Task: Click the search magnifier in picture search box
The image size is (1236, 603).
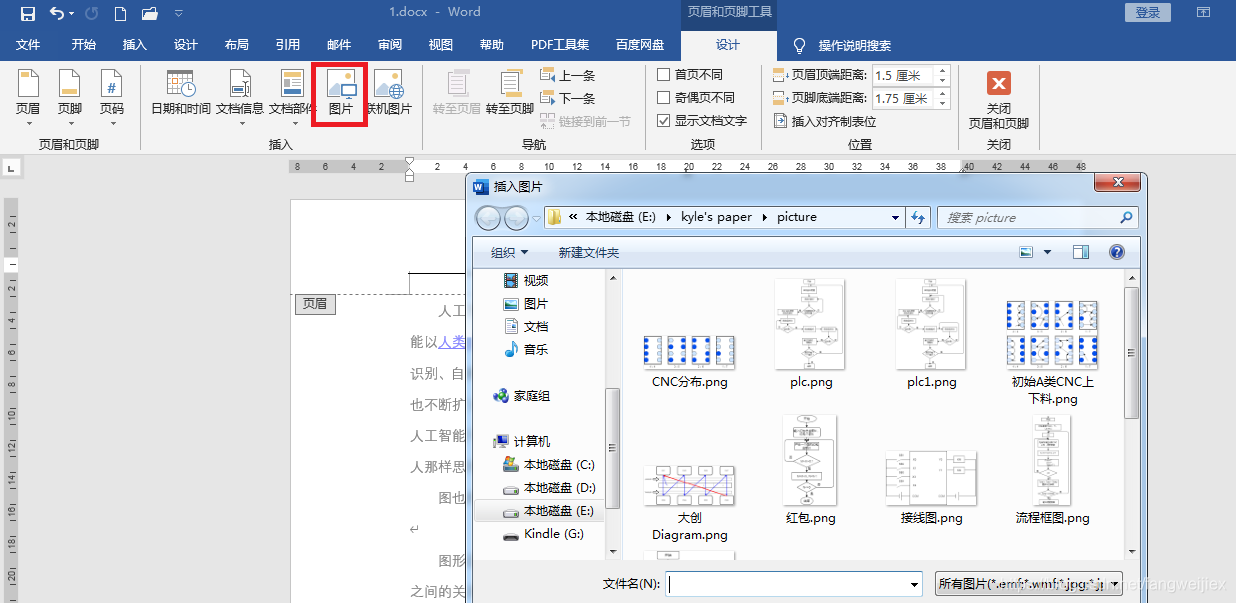Action: click(1127, 217)
